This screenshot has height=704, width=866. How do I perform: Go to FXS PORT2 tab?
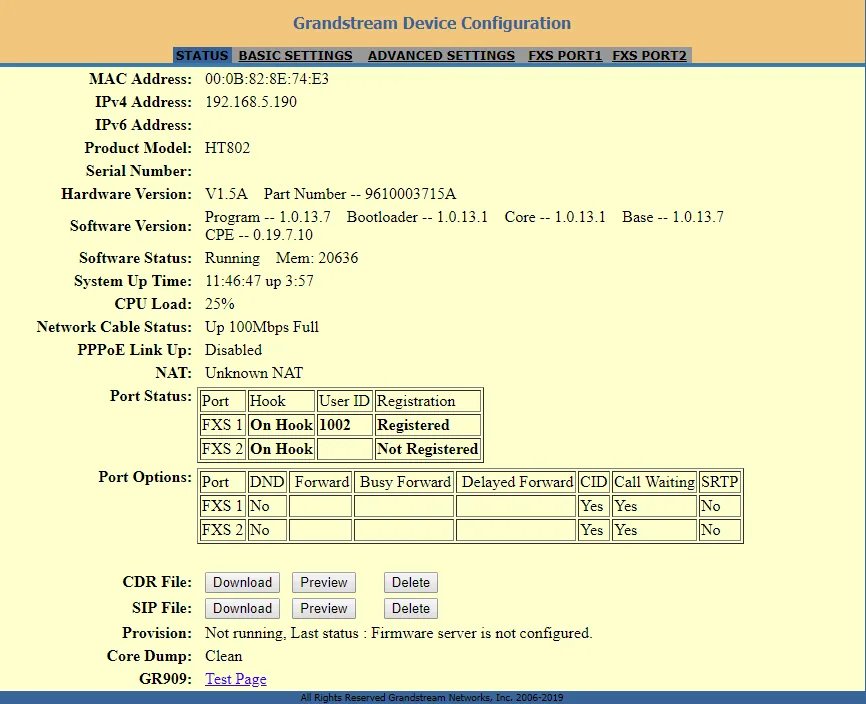[650, 56]
